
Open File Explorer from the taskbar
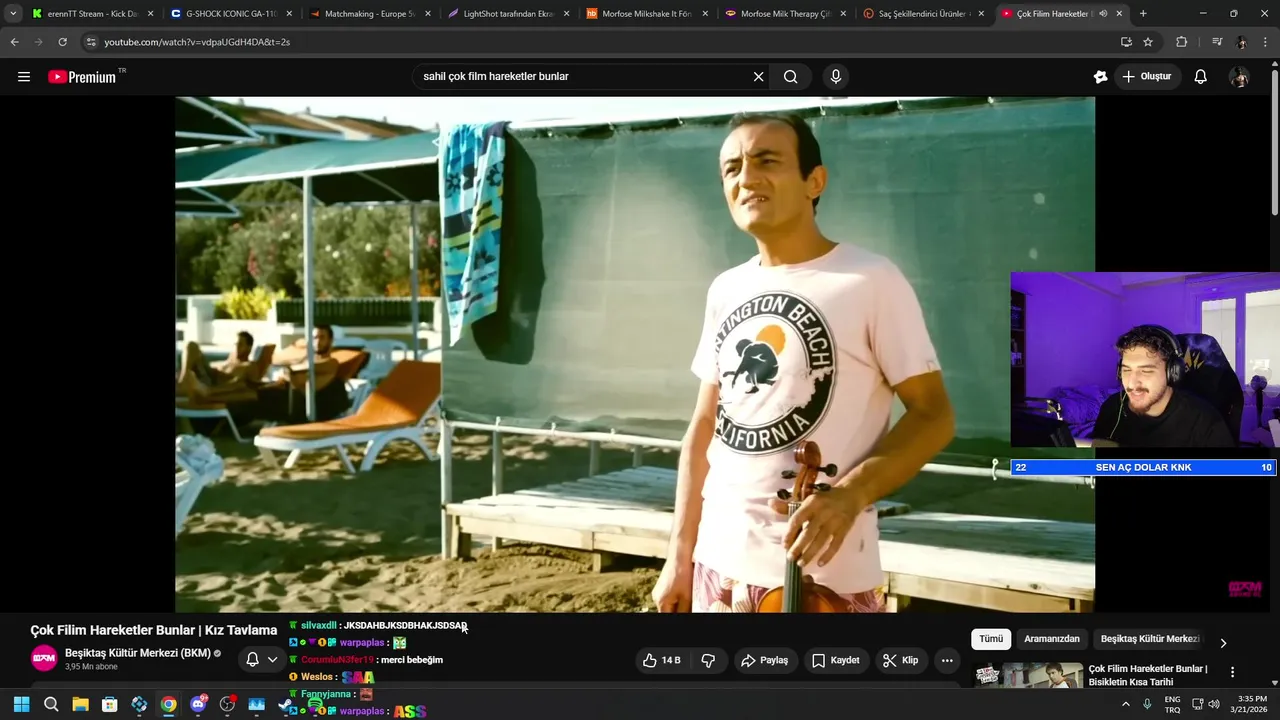[80, 704]
